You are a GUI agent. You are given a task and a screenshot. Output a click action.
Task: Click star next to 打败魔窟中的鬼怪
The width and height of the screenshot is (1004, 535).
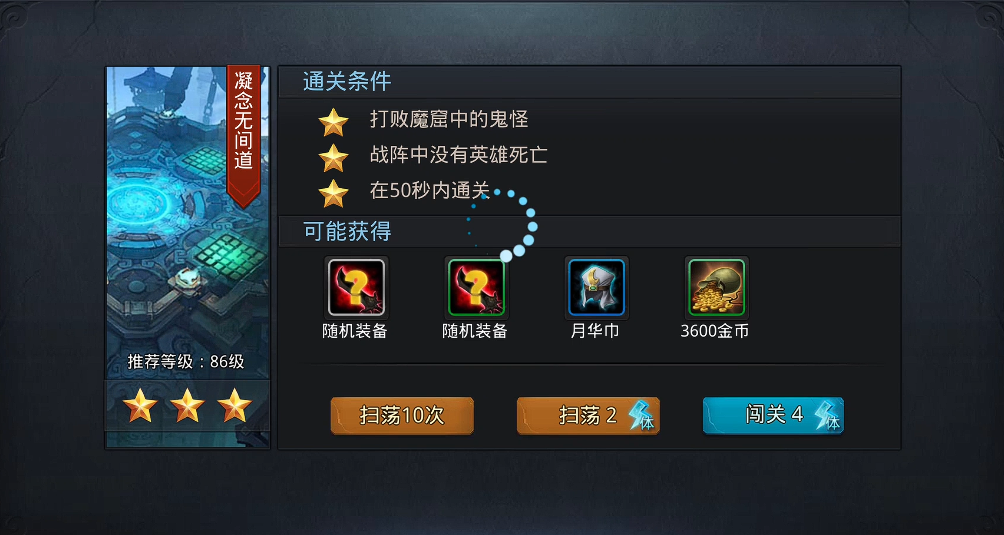pos(334,122)
